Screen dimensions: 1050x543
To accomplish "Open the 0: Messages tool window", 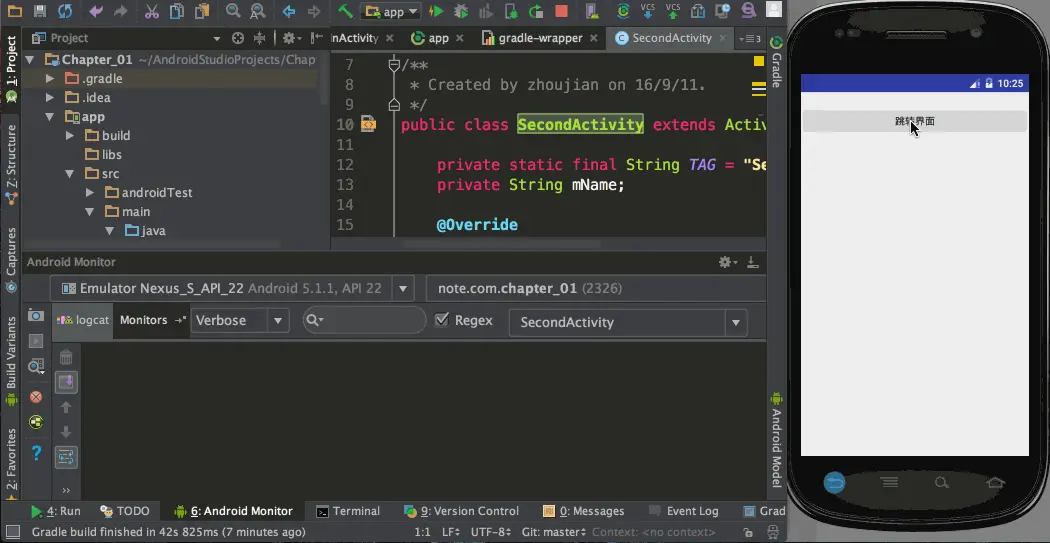I will pos(584,511).
